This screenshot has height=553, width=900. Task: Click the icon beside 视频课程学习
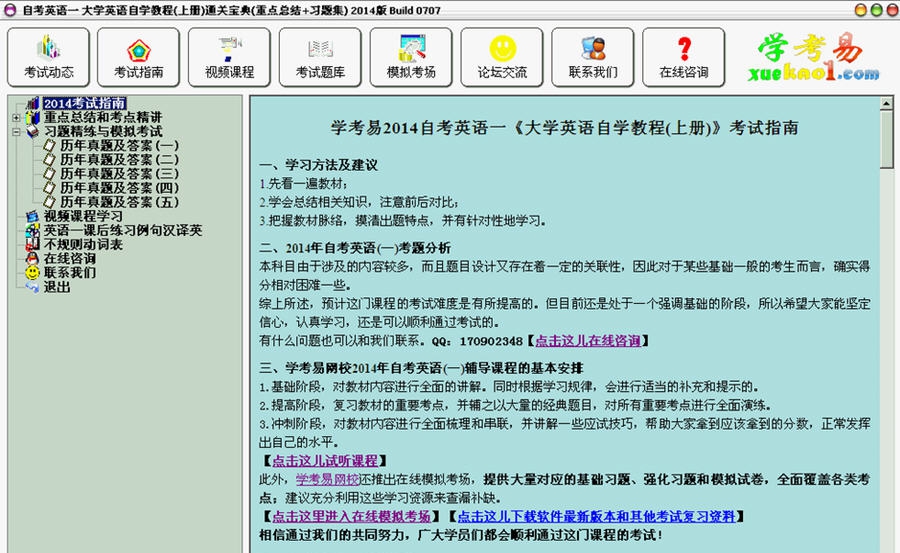pos(33,216)
